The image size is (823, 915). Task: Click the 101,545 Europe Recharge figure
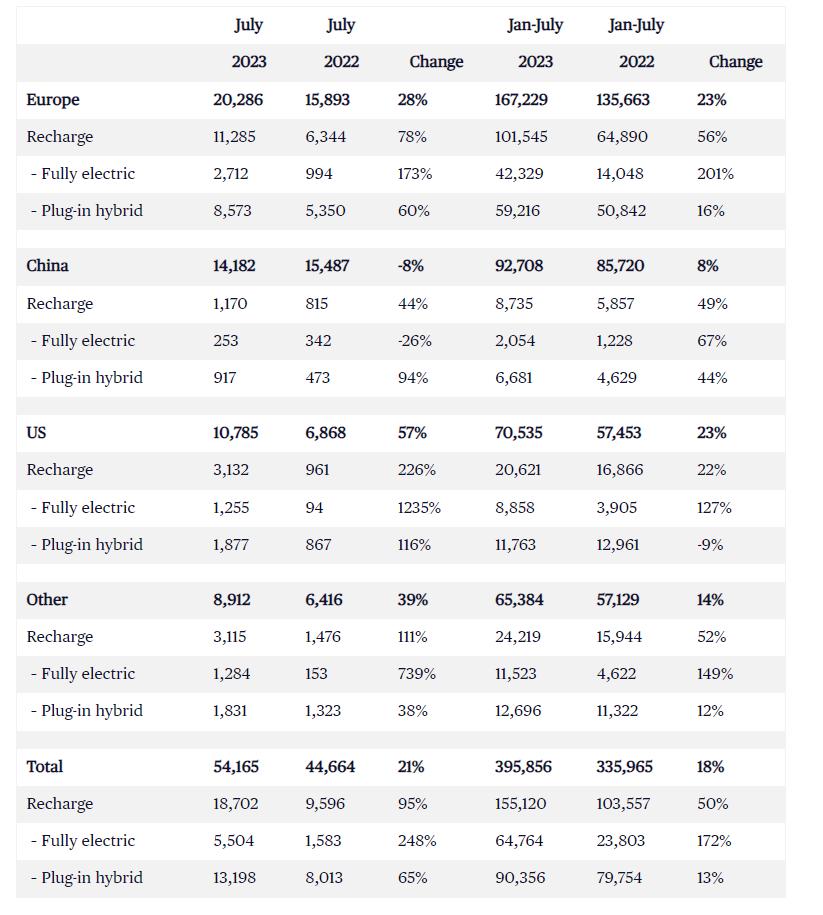[x=525, y=137]
